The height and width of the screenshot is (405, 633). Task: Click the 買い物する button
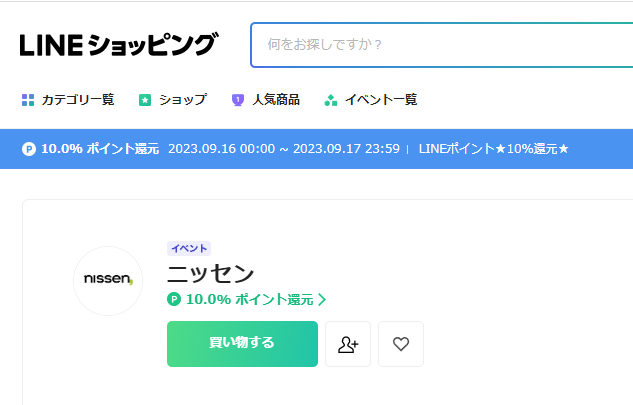pos(242,344)
